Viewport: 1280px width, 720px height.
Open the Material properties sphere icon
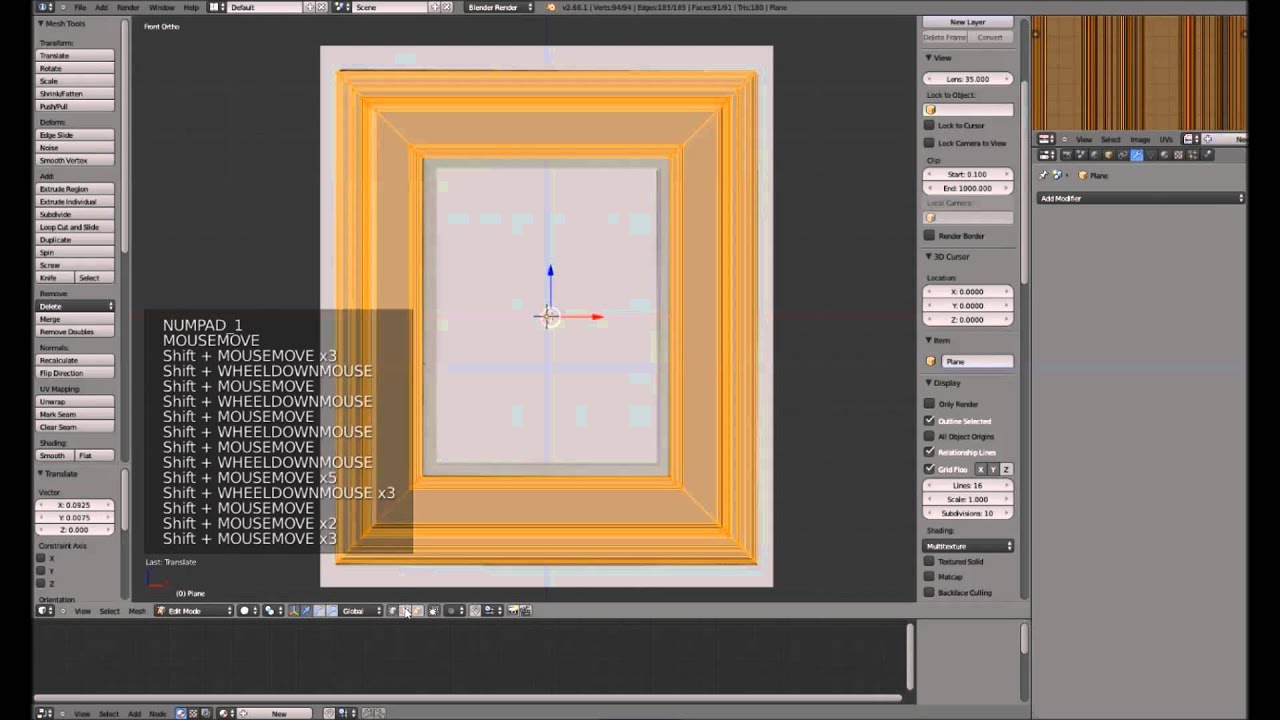1164,155
